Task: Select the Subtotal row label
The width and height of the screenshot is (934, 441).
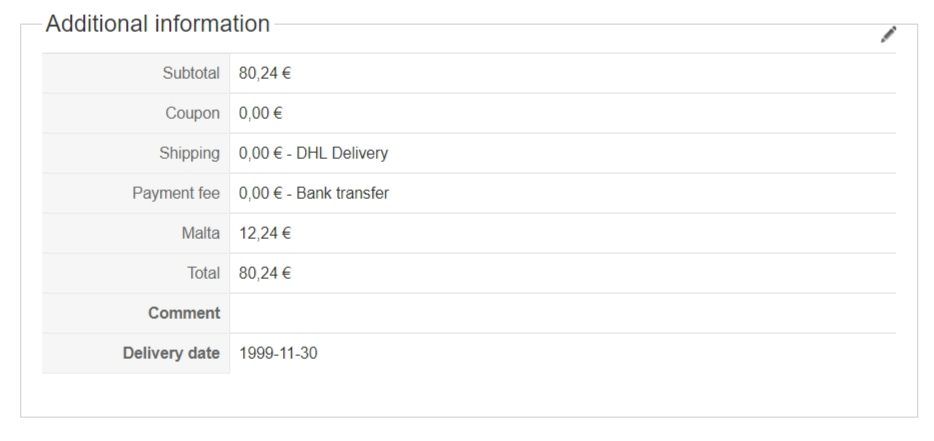Action: coord(192,73)
